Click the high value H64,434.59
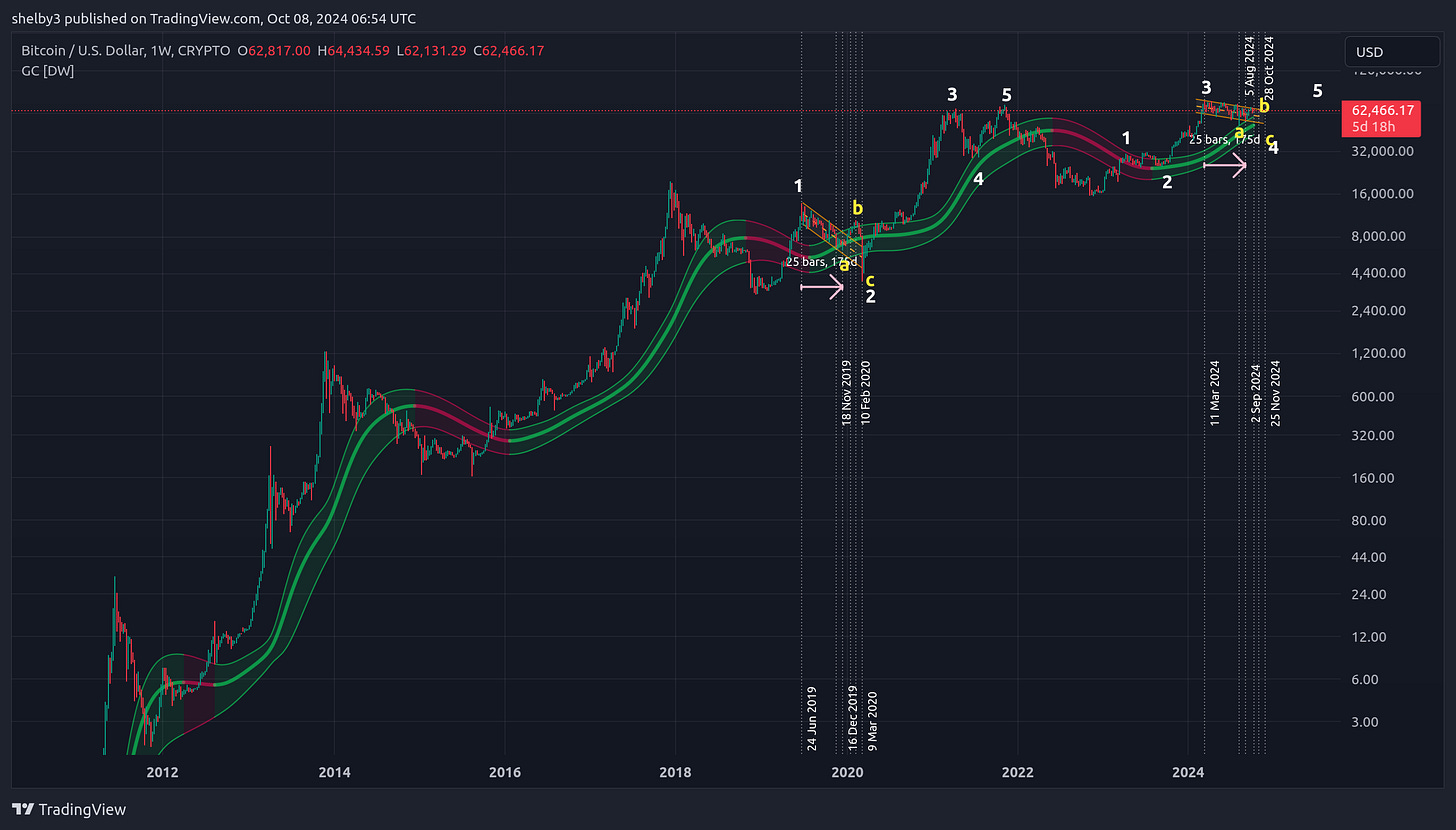Image resolution: width=1456 pixels, height=830 pixels. point(355,50)
